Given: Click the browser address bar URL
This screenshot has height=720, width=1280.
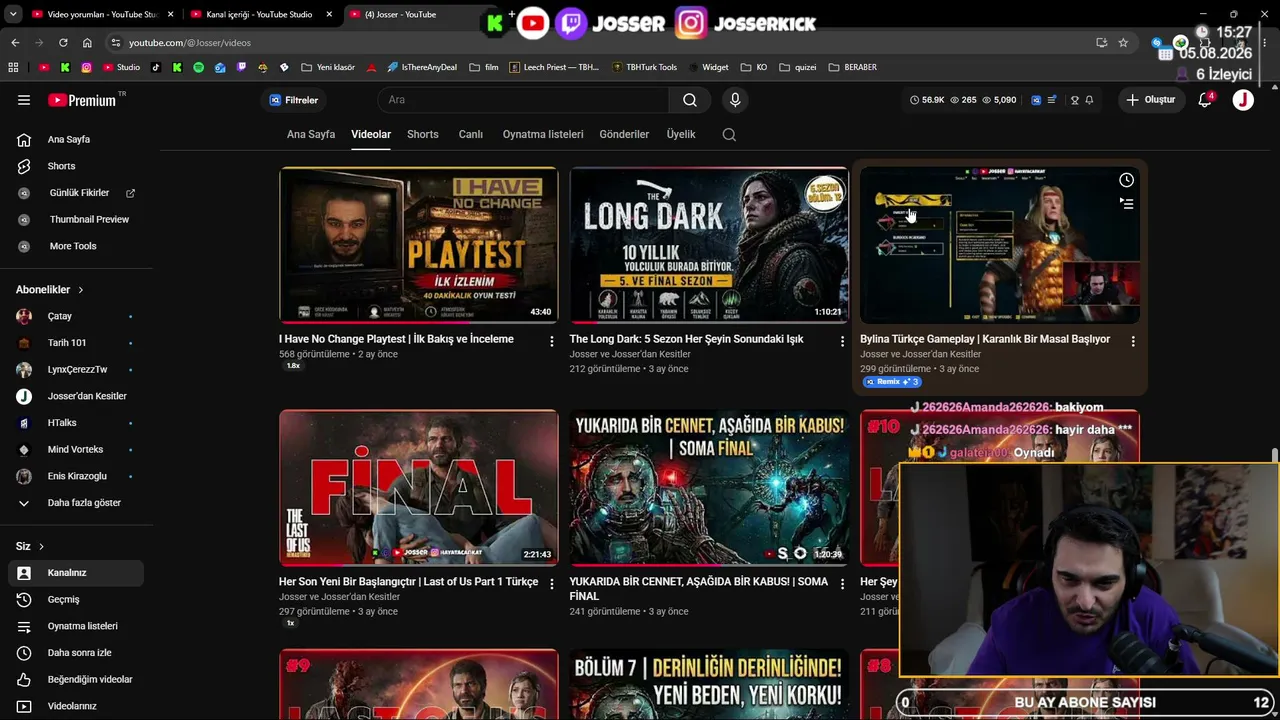Looking at the screenshot, I should coord(190,43).
